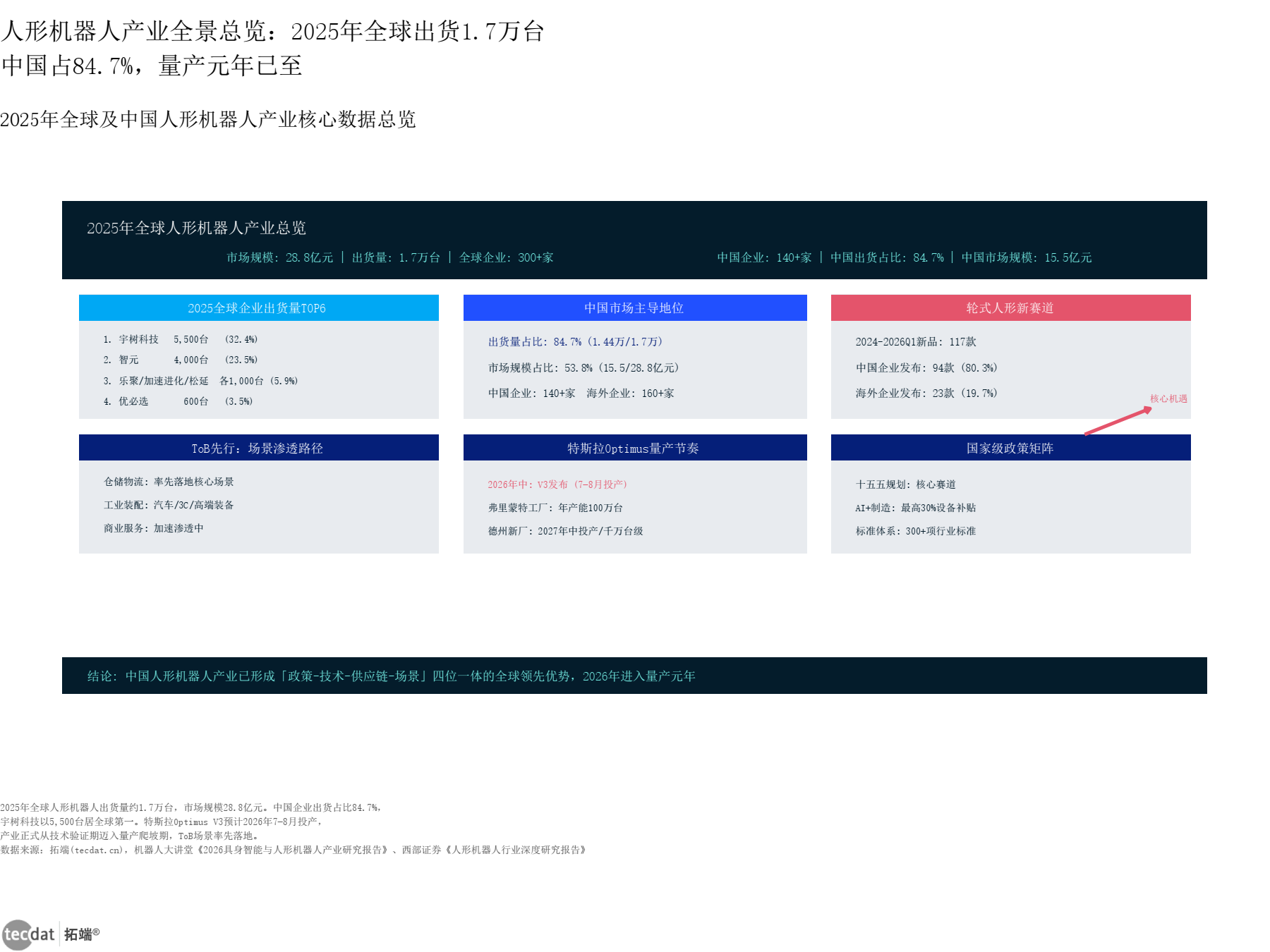Select title line 中国占84.7%,量产元年已至
This screenshot has height=952, width=1270.
click(152, 66)
